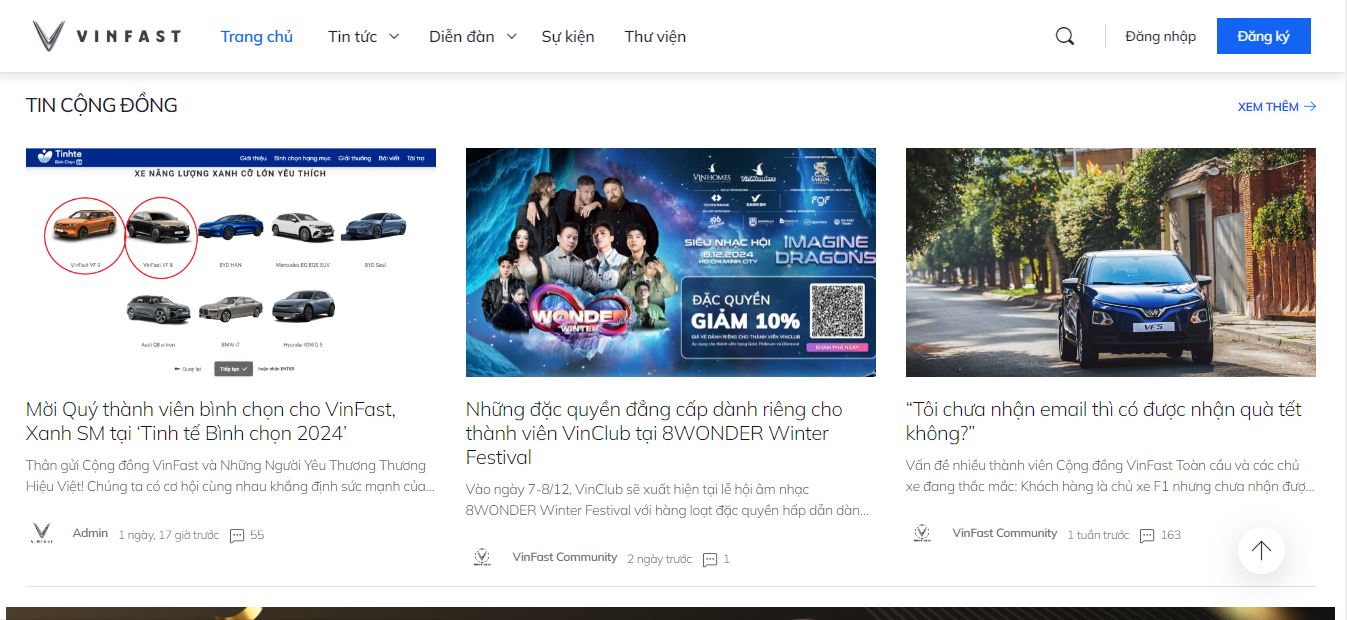Open article title about 8WONDER Winter Festival
The width and height of the screenshot is (1347, 620).
[654, 433]
